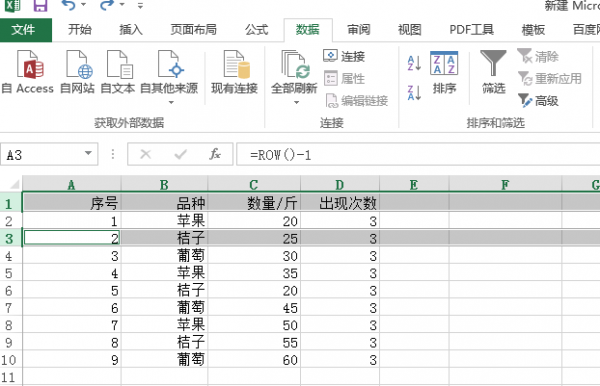Select column D header
Screen dimensions: 600x386
(340, 185)
